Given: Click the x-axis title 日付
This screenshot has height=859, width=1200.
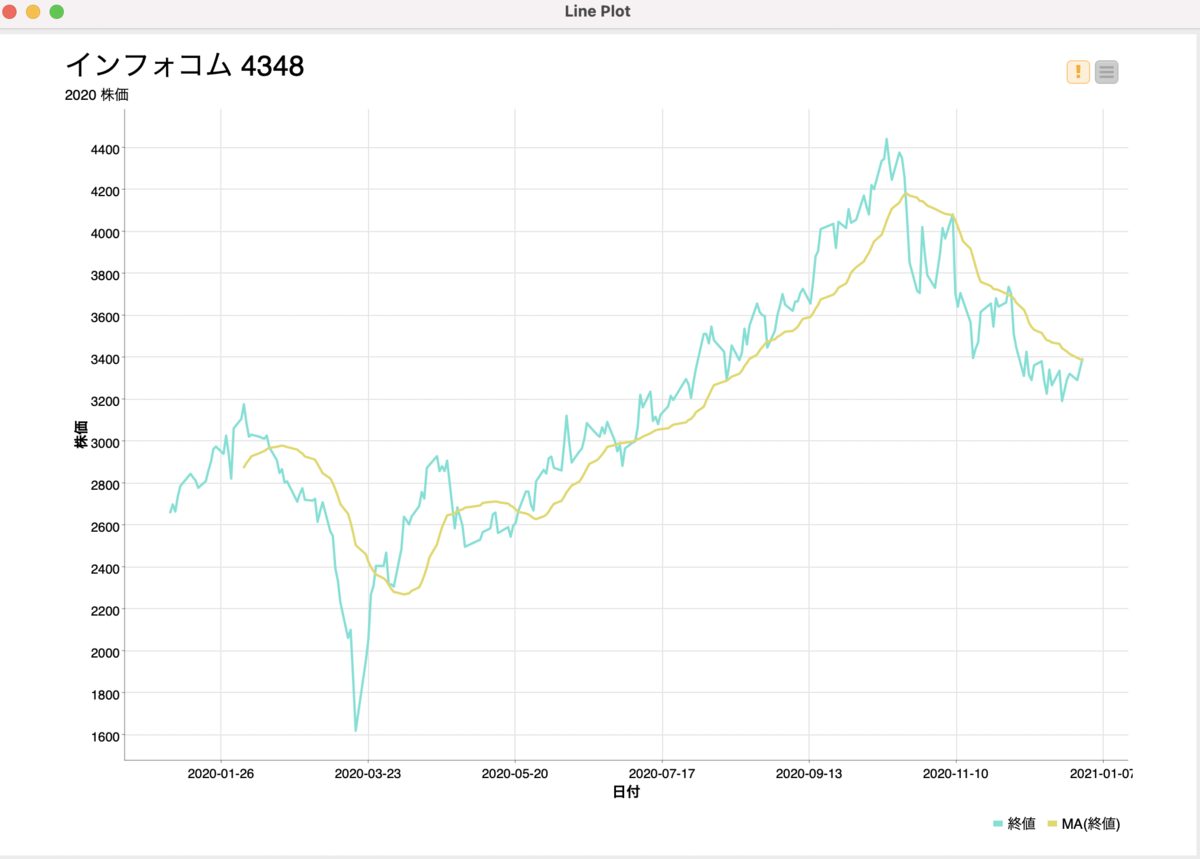Looking at the screenshot, I should 626,792.
